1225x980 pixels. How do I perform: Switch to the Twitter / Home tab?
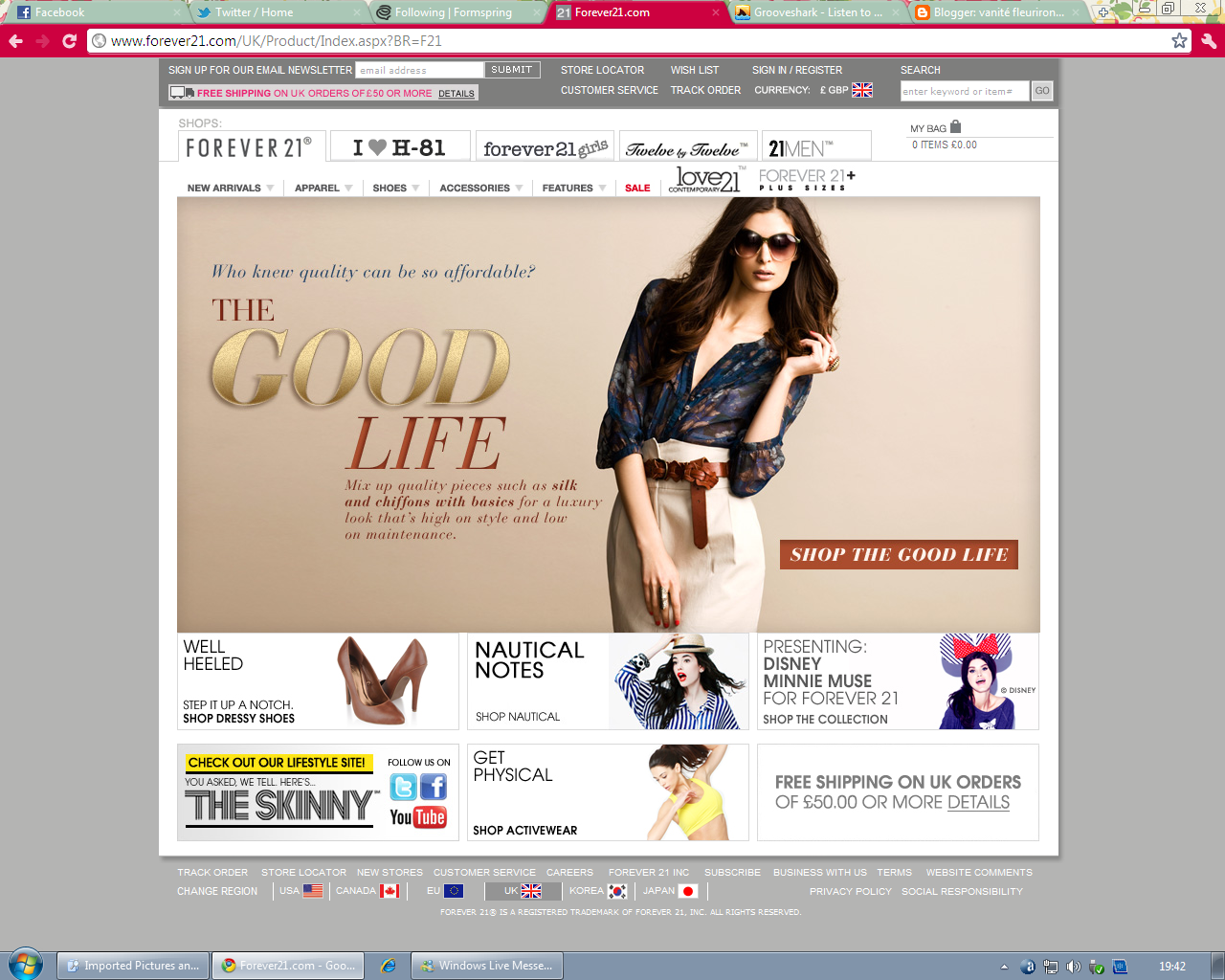coord(278,12)
